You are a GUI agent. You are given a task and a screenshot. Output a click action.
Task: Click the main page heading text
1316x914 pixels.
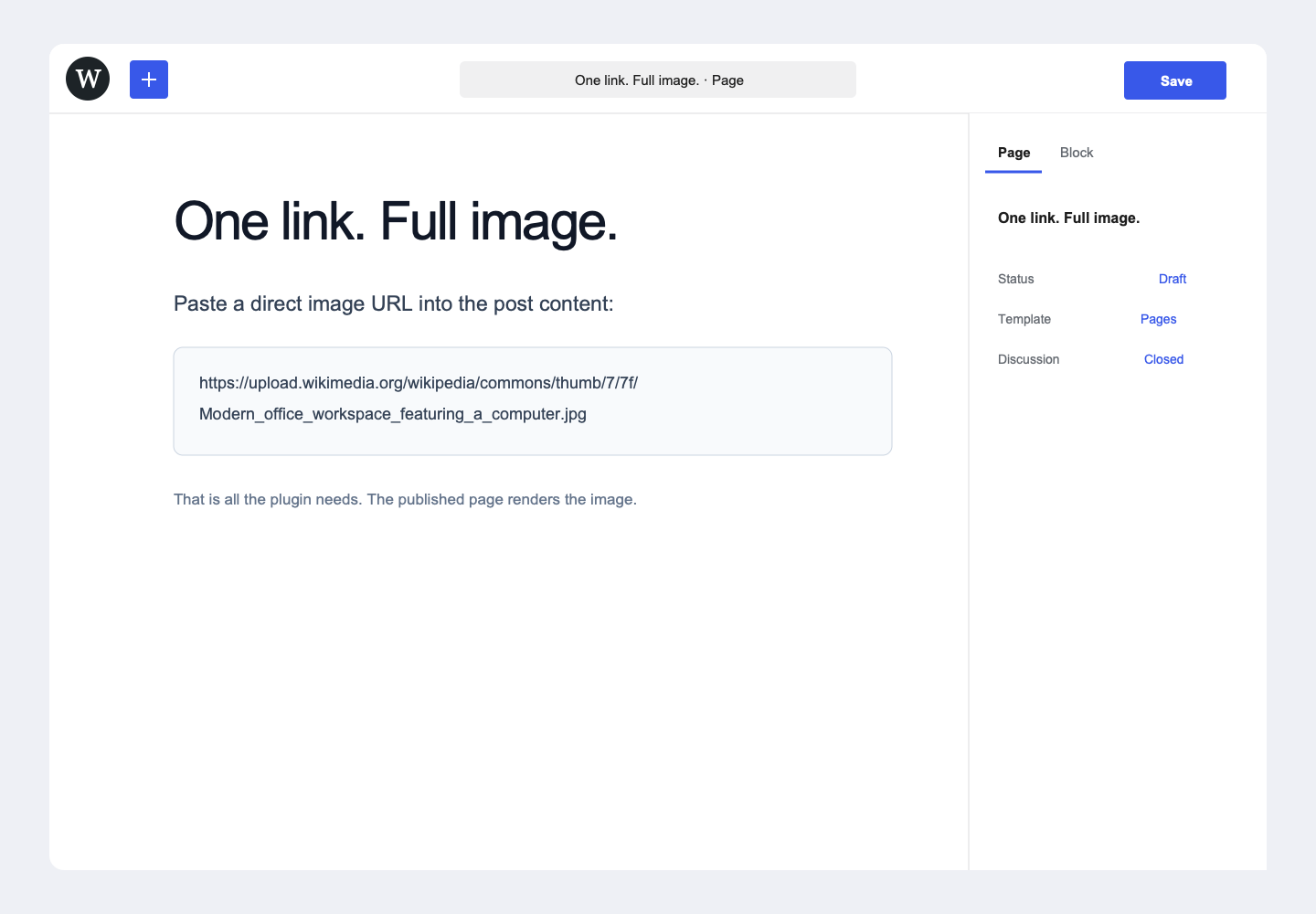(396, 221)
